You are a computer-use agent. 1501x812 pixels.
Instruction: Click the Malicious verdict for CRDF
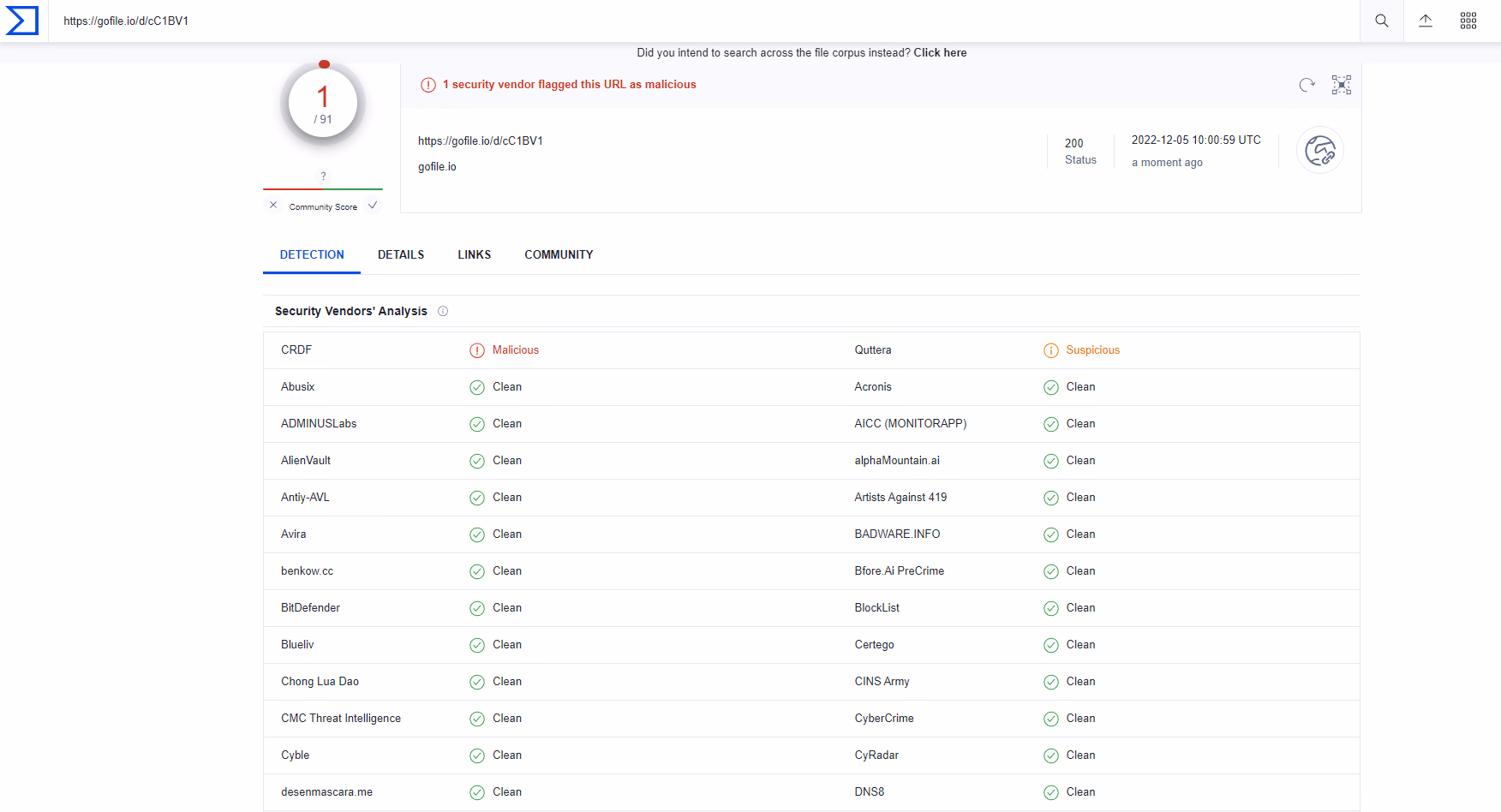point(516,349)
